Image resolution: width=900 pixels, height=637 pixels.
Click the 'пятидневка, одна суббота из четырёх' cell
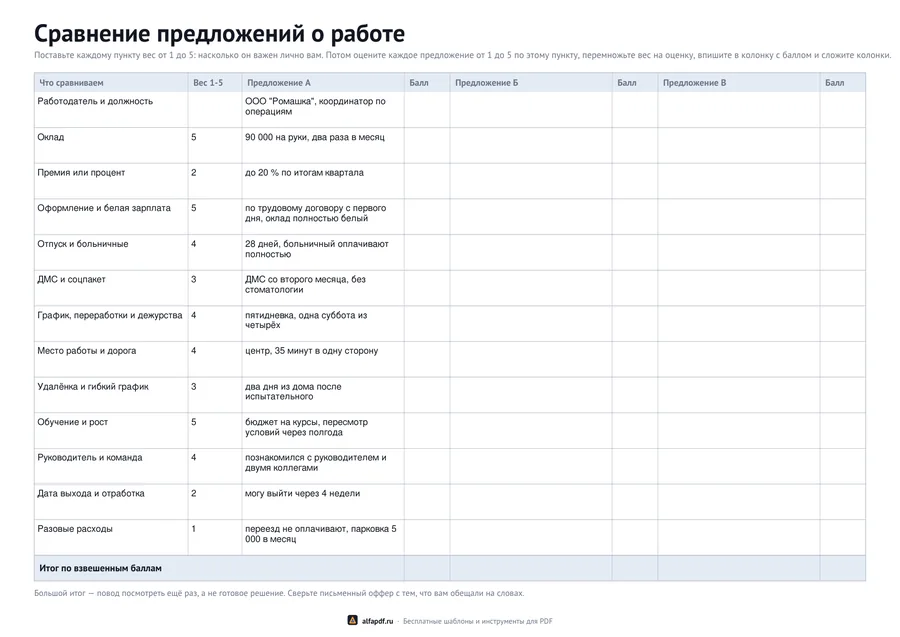[323, 323]
